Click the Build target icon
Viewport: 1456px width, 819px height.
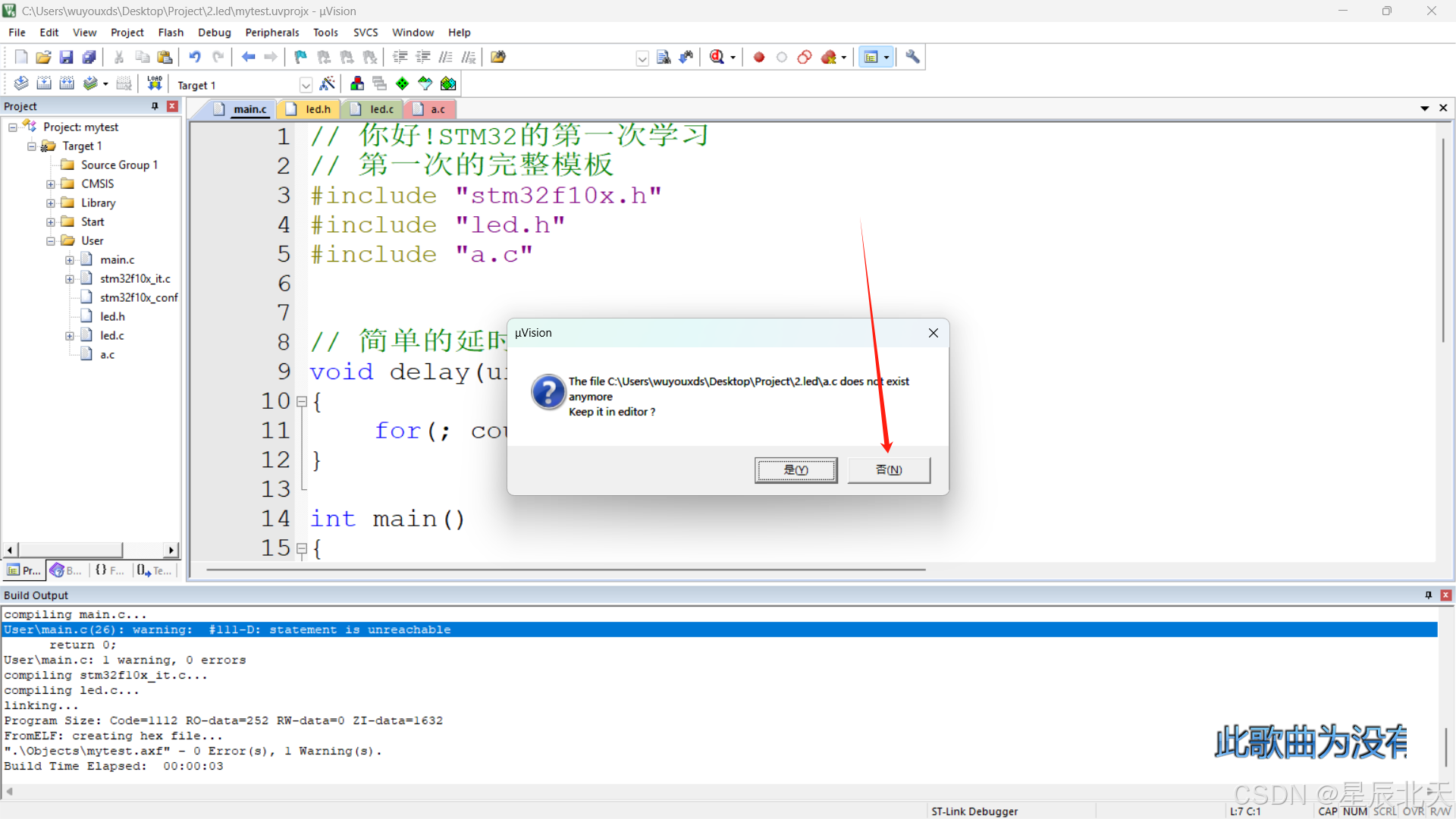pyautogui.click(x=44, y=83)
